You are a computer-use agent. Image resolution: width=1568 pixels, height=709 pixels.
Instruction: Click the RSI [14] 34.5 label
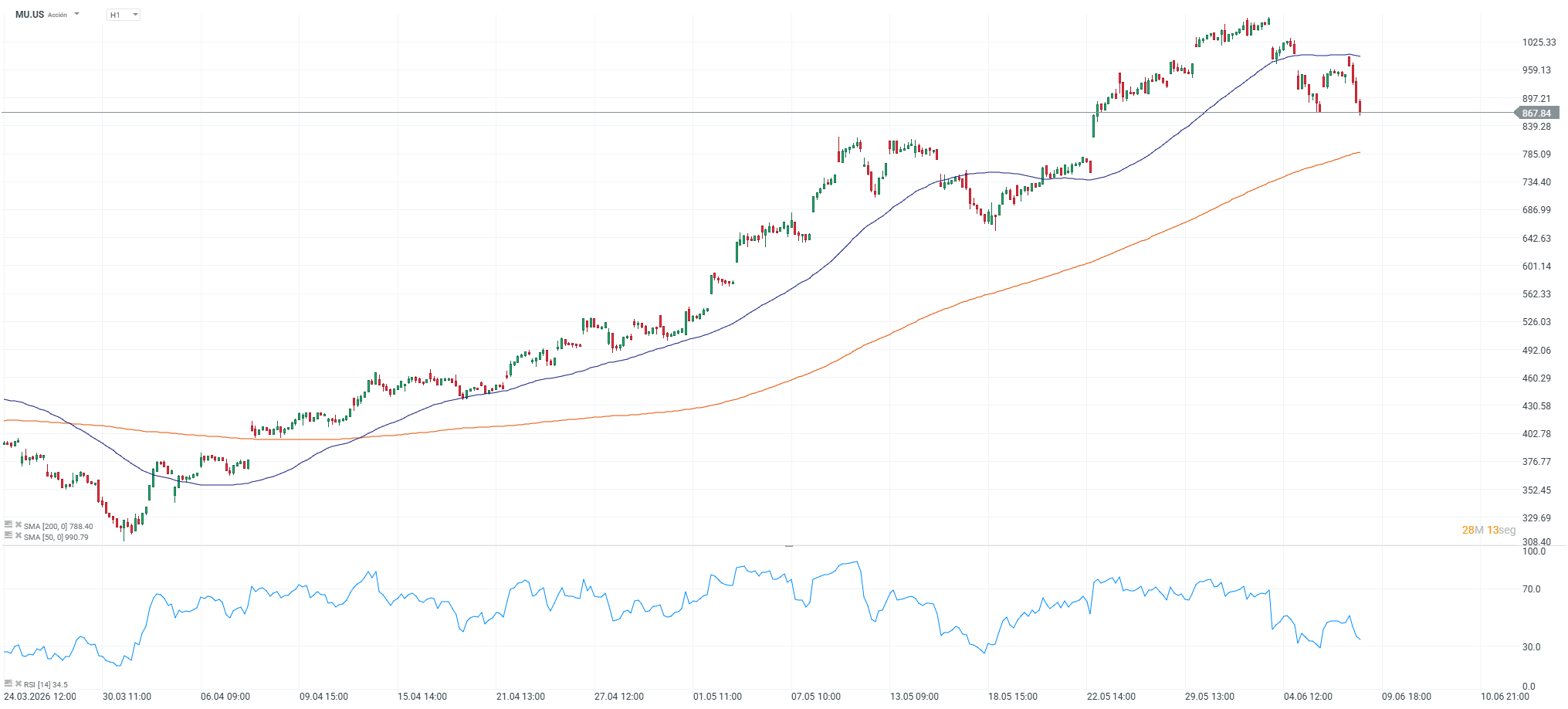click(46, 684)
